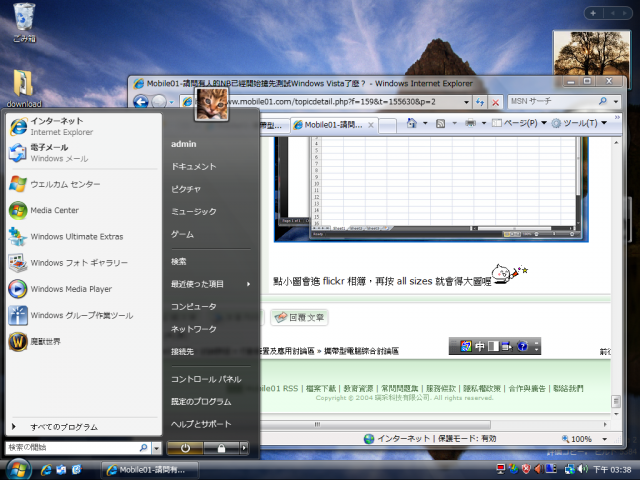Screen dimensions: 640x480
Task: Click the volume speaker tray icon
Action: pyautogui.click(x=583, y=469)
